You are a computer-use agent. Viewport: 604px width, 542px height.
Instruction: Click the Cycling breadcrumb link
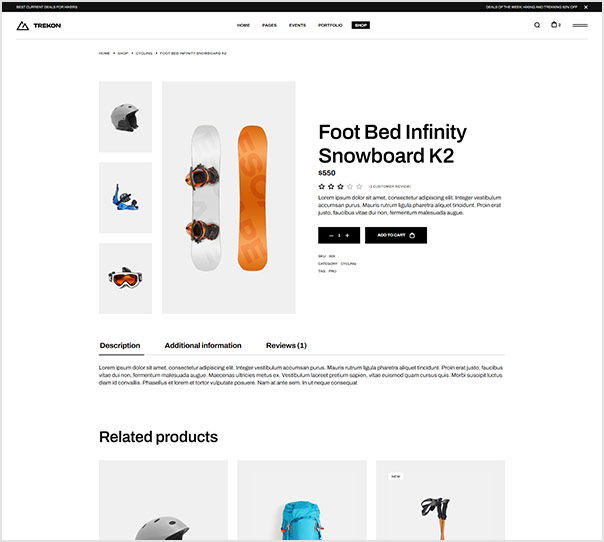pos(144,53)
